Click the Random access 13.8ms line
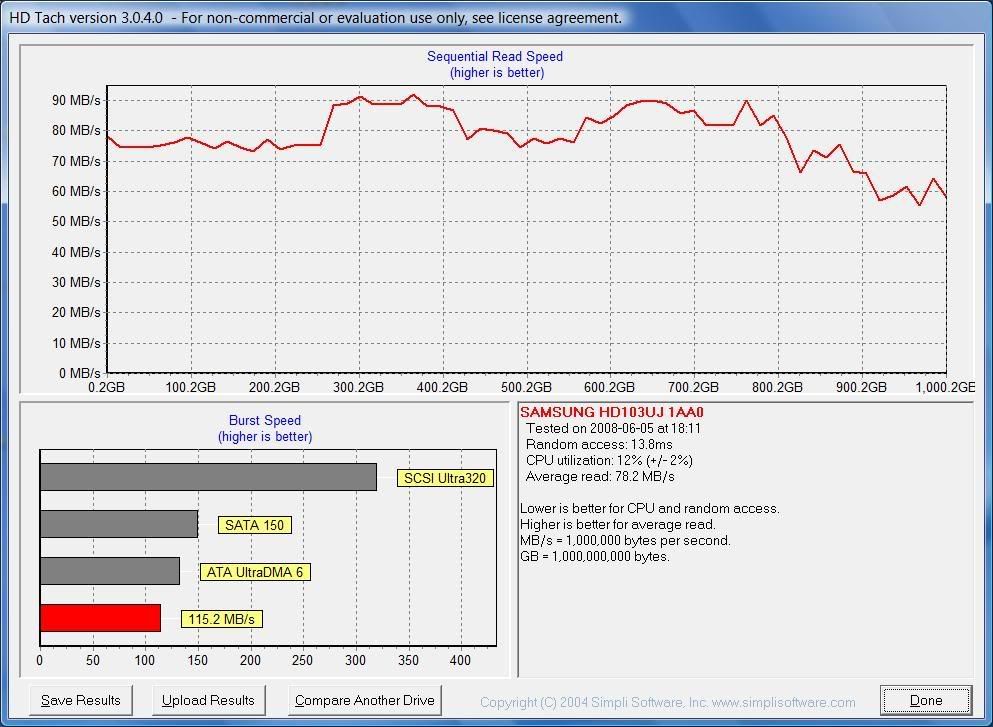The height and width of the screenshot is (727, 993). click(x=599, y=444)
